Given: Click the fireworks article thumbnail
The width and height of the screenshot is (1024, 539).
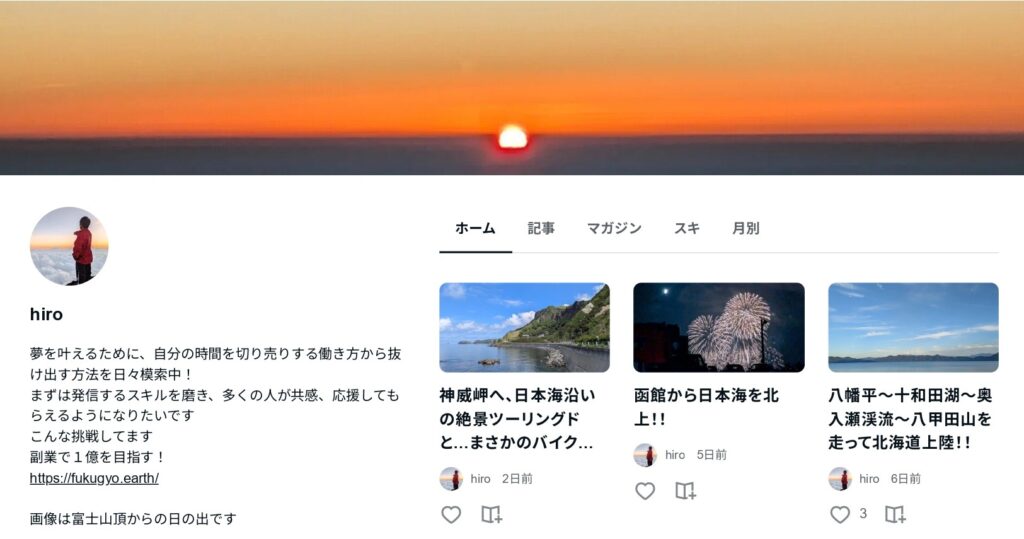Looking at the screenshot, I should pos(719,327).
